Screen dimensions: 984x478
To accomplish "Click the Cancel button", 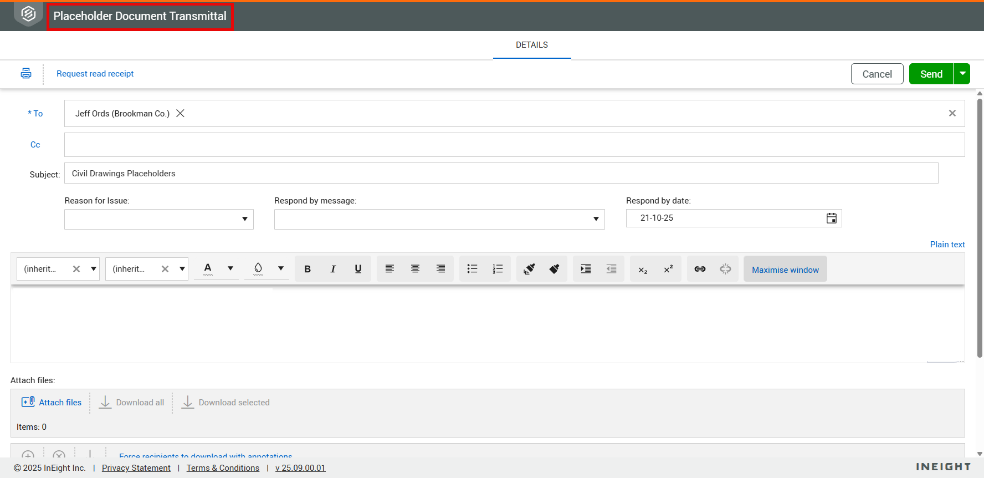I will [x=877, y=73].
